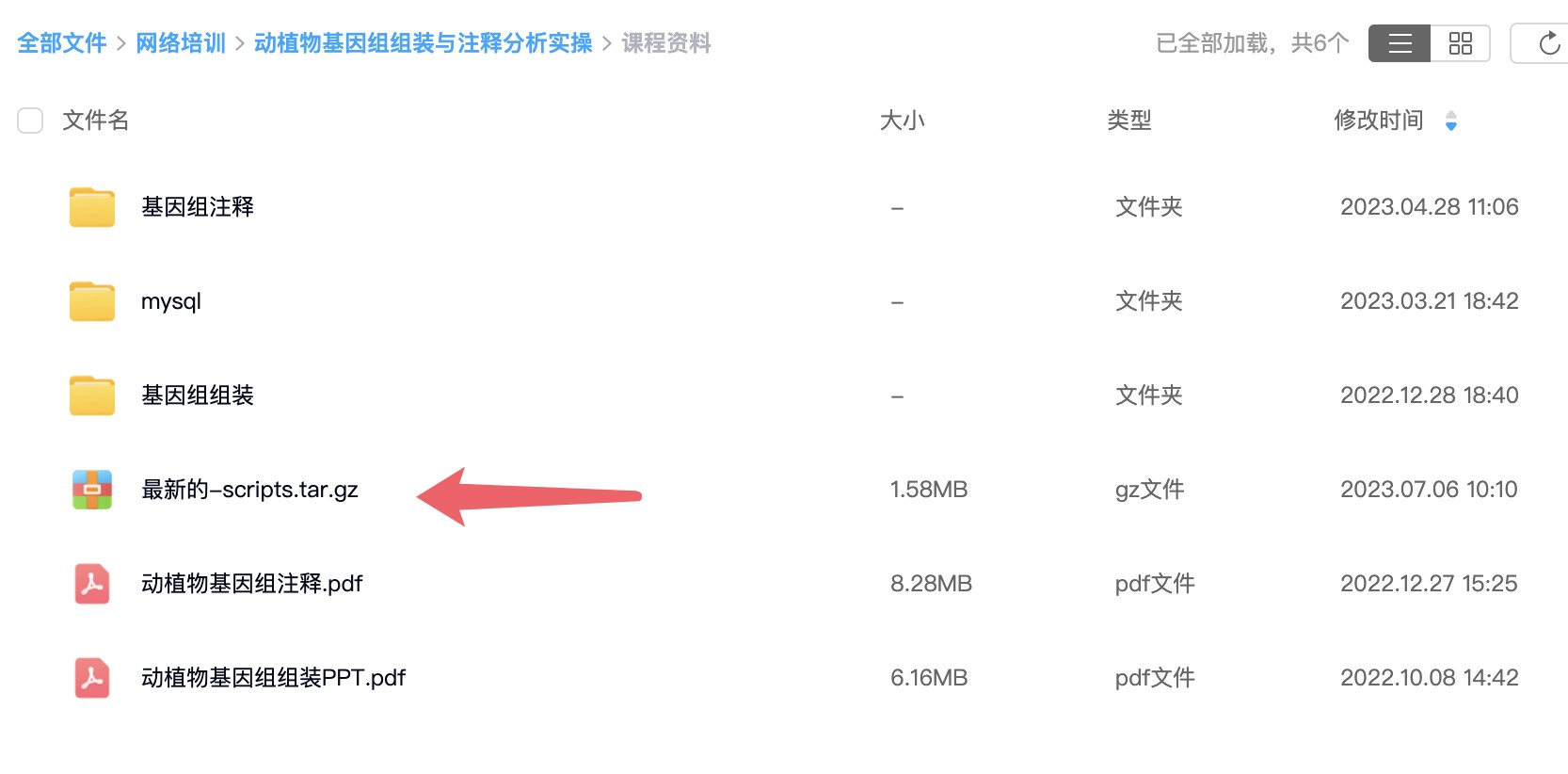Click the refresh icon button
Screen dimensions: 1568x774
tap(1548, 43)
